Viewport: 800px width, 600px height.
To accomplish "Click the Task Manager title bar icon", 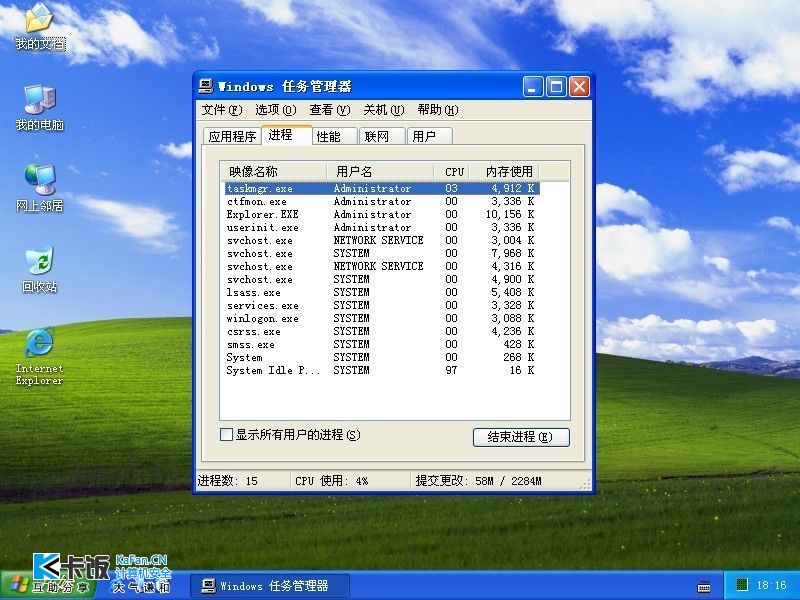I will tap(206, 86).
